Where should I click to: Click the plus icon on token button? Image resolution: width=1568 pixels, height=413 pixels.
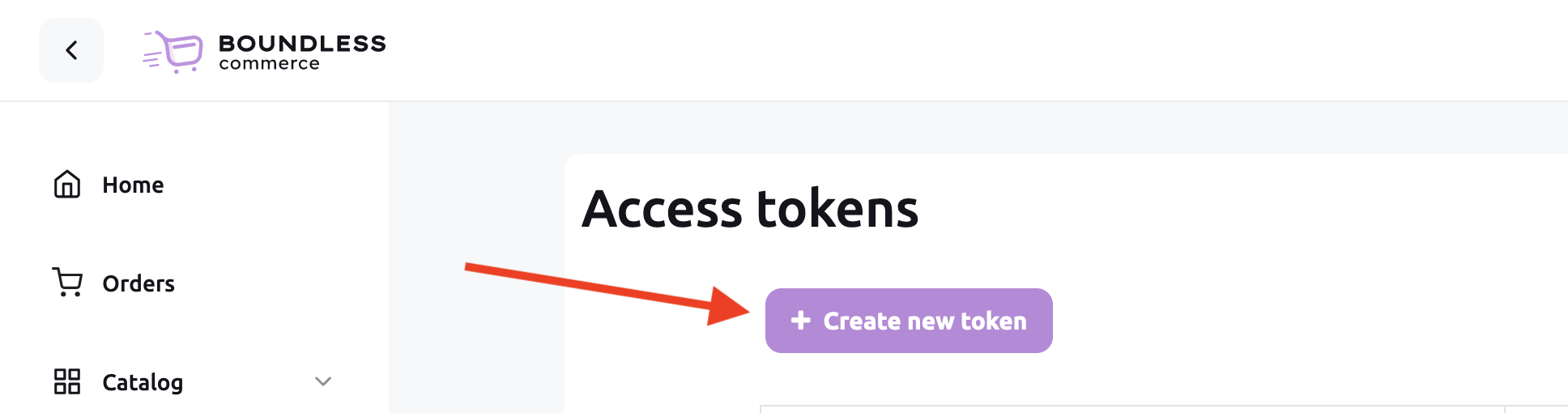[801, 321]
